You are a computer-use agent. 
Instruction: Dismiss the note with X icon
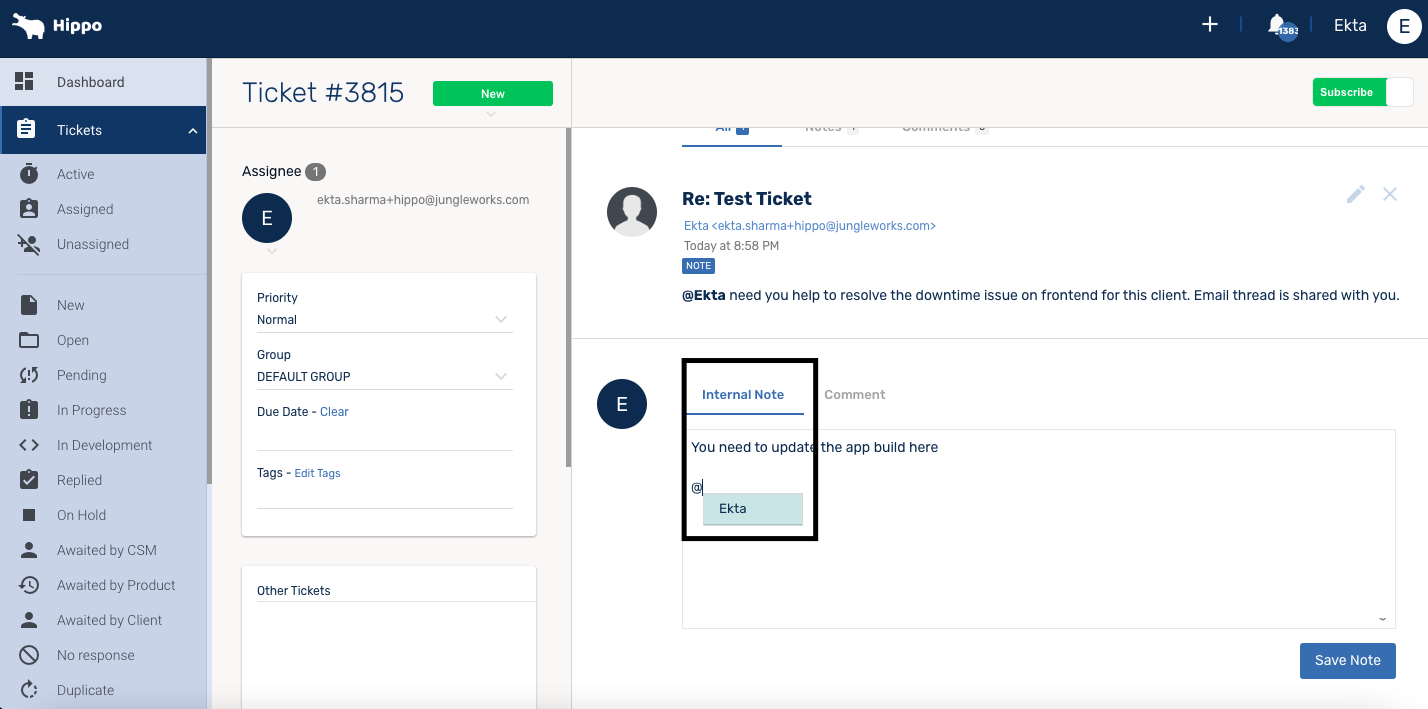[x=1389, y=194]
